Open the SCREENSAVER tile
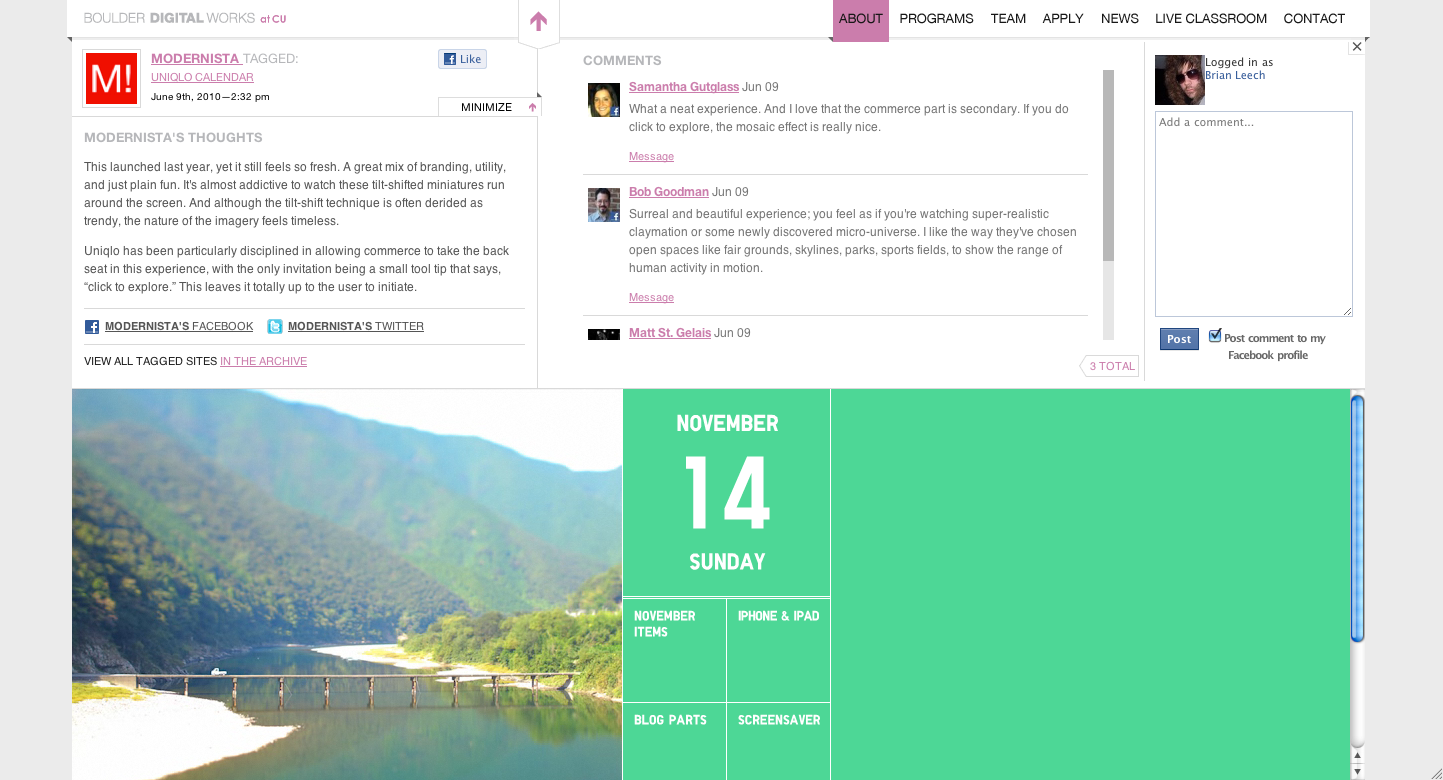The image size is (1443, 780). coord(779,742)
